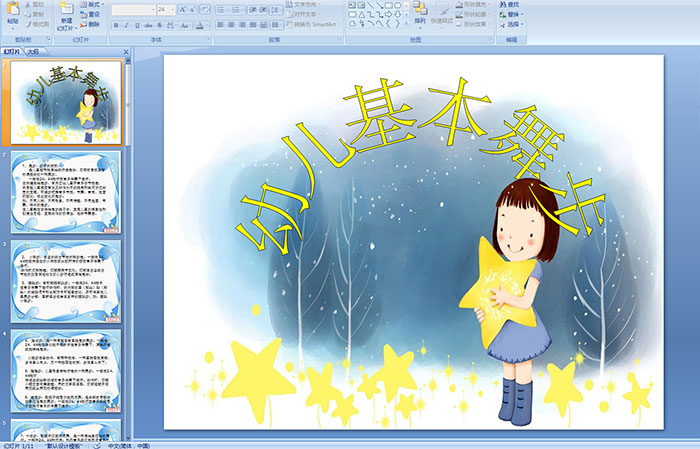Toggle Center text alignment
700x449 pixels.
pos(231,25)
